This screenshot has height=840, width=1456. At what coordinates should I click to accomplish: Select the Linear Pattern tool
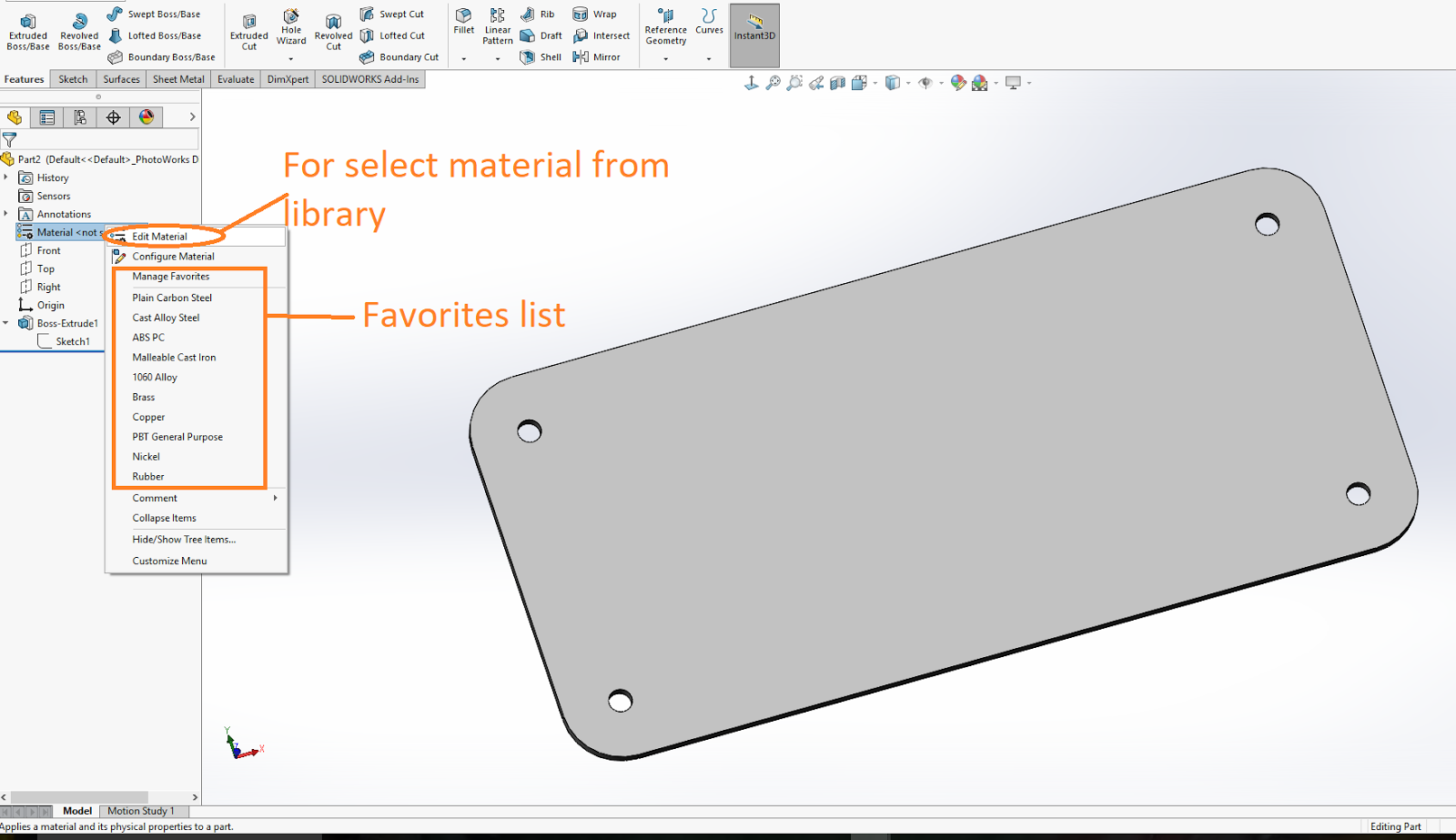(x=497, y=25)
